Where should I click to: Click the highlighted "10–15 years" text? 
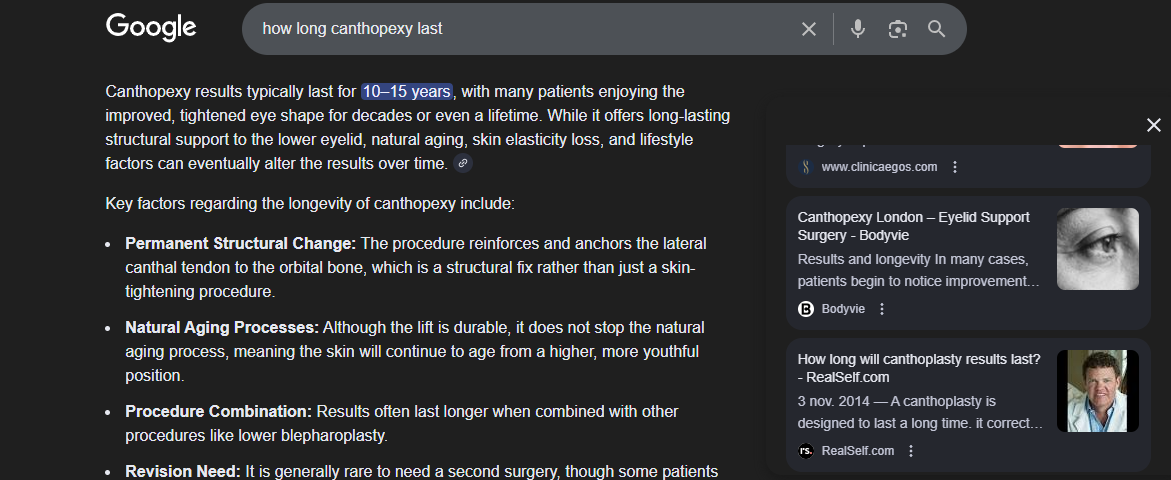(407, 91)
